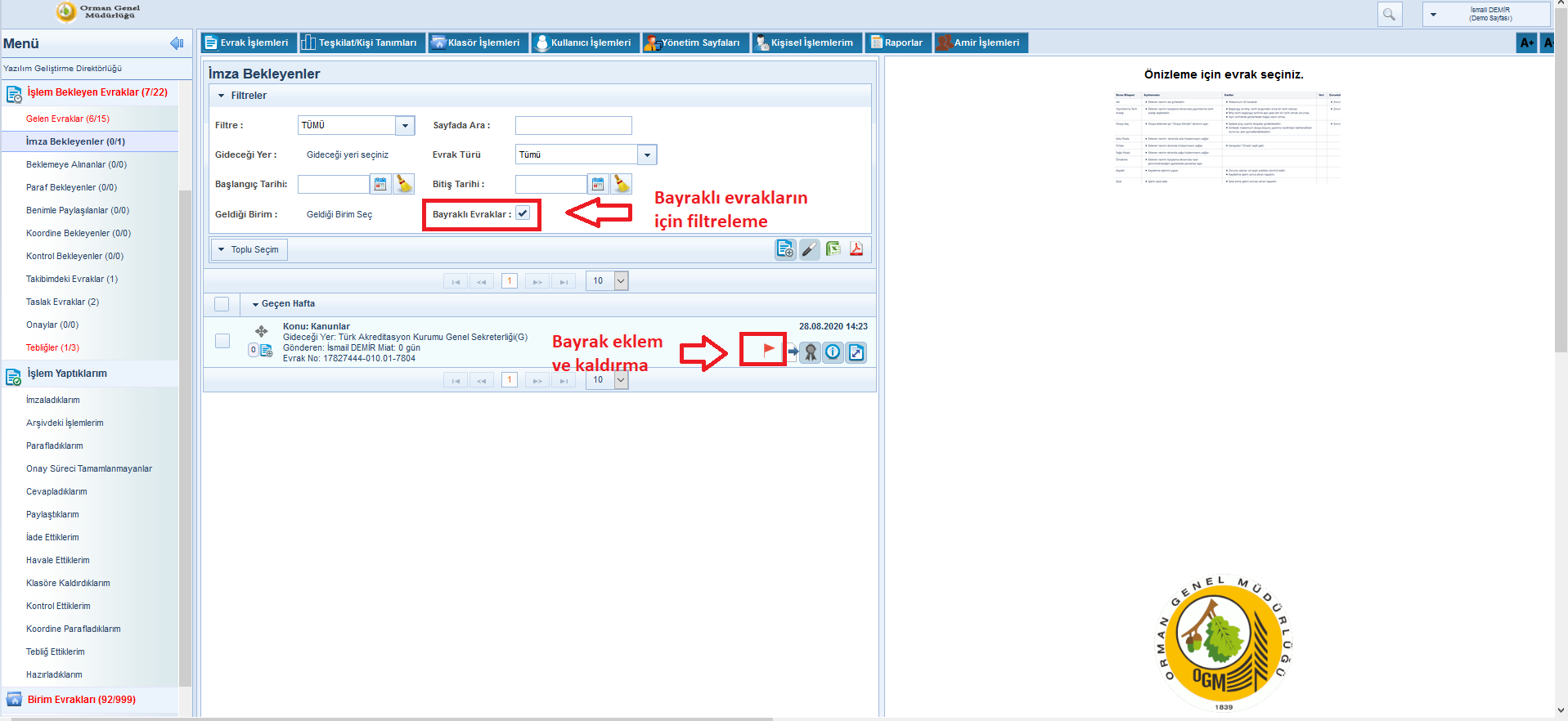The height and width of the screenshot is (721, 1568).
Task: Uncheck the Bayraklı Evraklar checkbox
Action: pyautogui.click(x=523, y=213)
